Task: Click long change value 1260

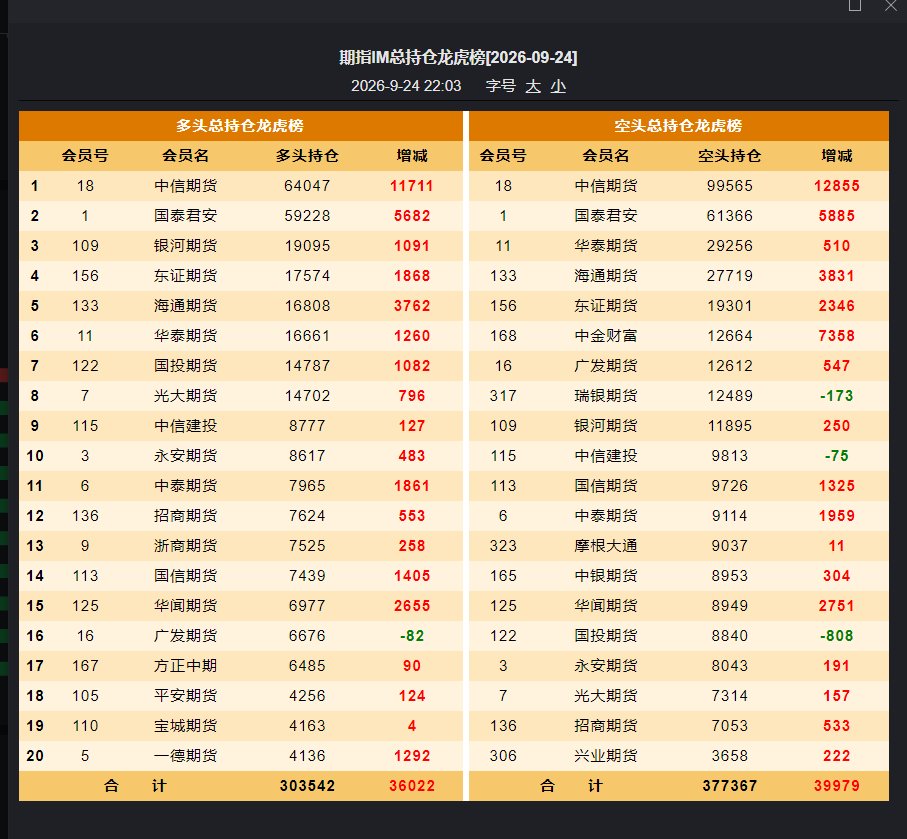Action: click(x=412, y=336)
